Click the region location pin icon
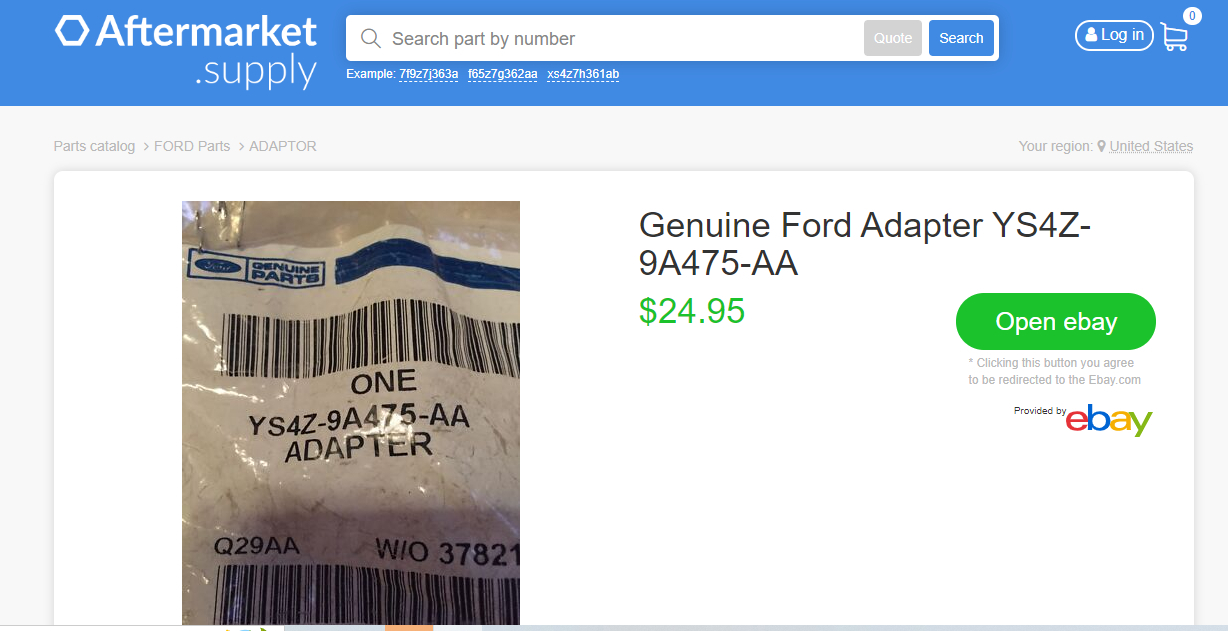 (x=1101, y=146)
